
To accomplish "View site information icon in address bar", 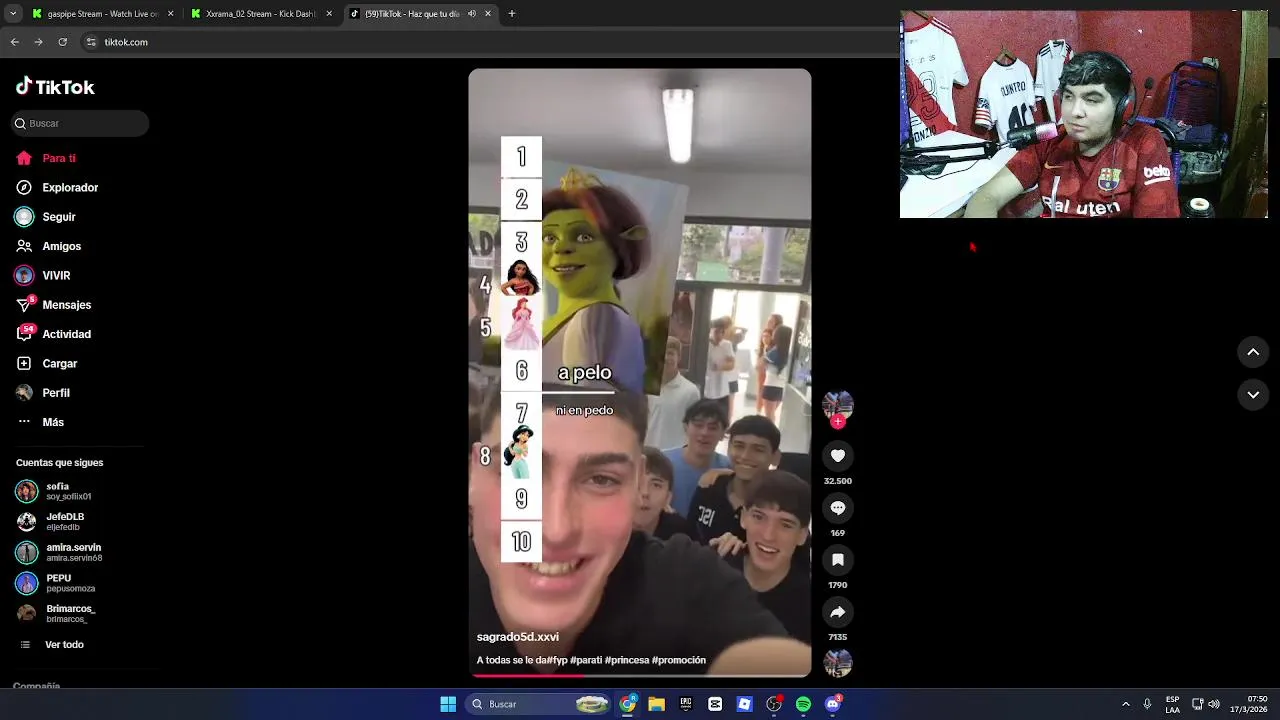I will coord(92,42).
